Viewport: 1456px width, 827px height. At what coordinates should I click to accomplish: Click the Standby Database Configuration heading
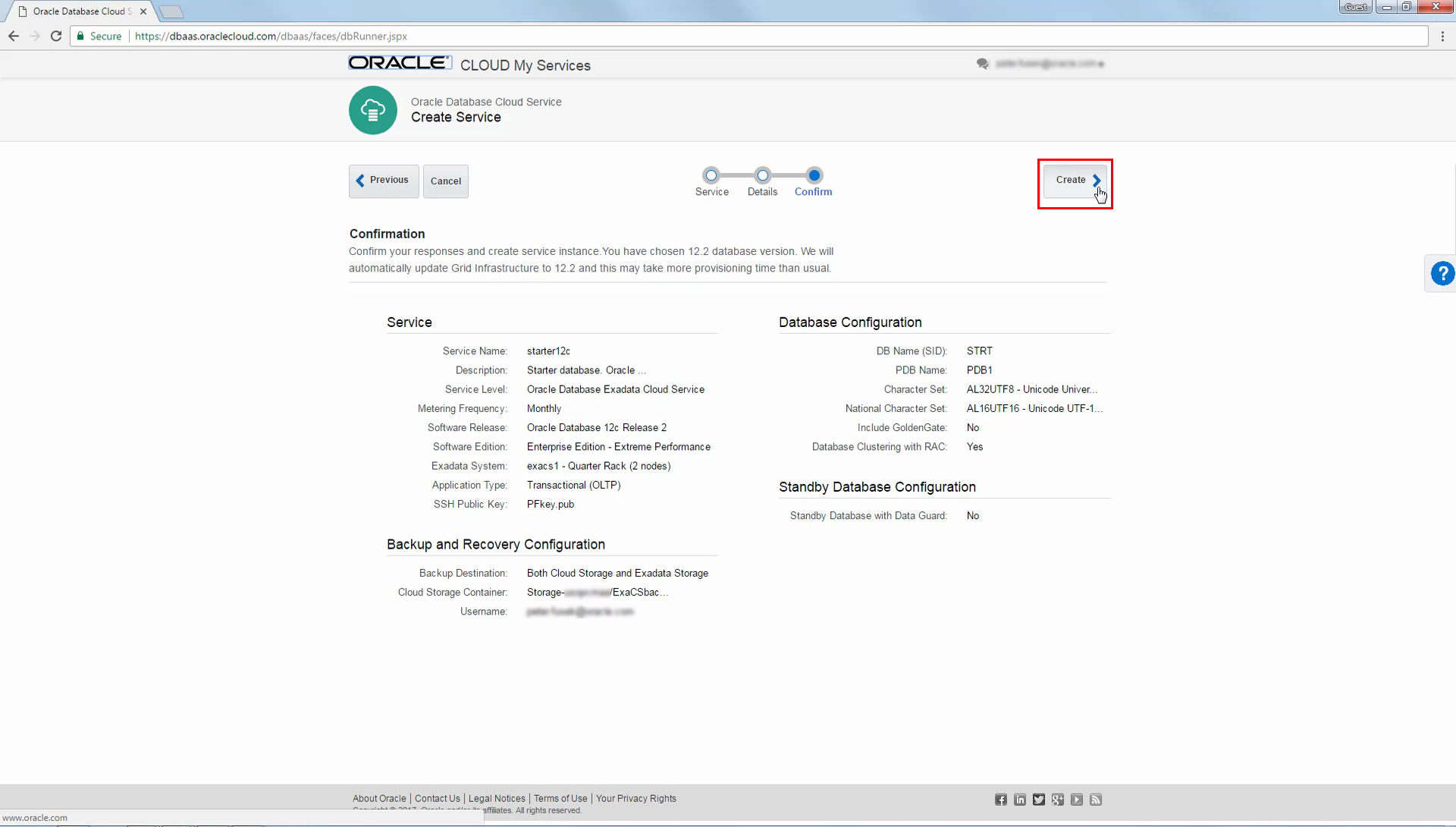tap(877, 487)
